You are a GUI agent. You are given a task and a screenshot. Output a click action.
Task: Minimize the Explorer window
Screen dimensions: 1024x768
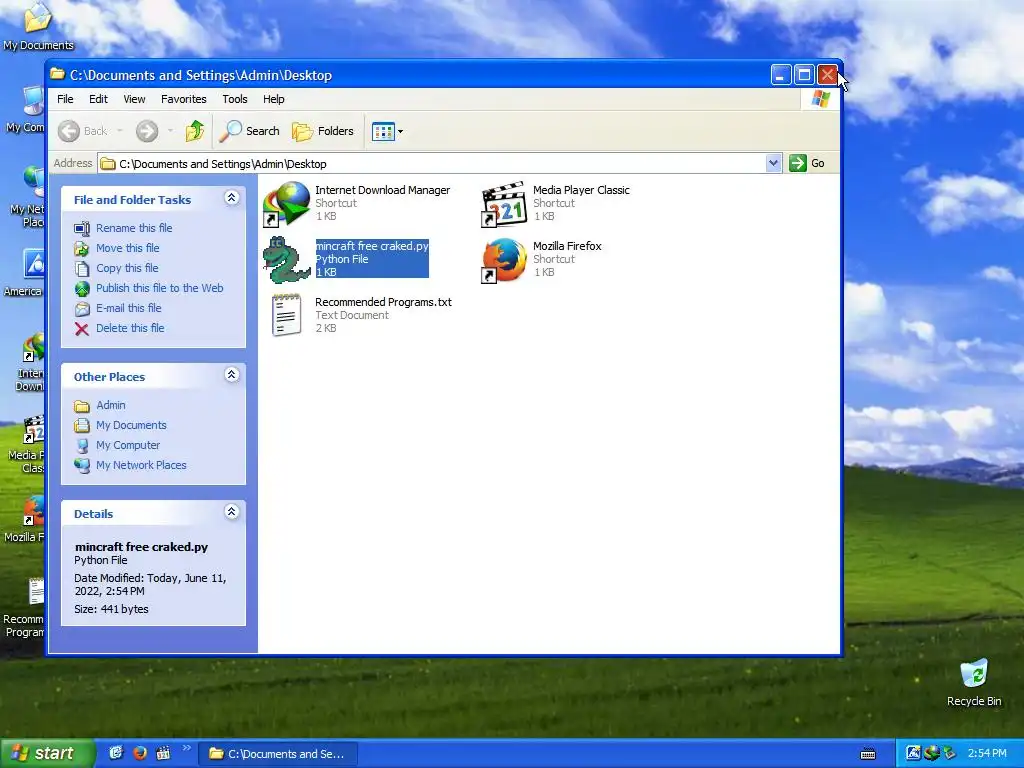780,75
